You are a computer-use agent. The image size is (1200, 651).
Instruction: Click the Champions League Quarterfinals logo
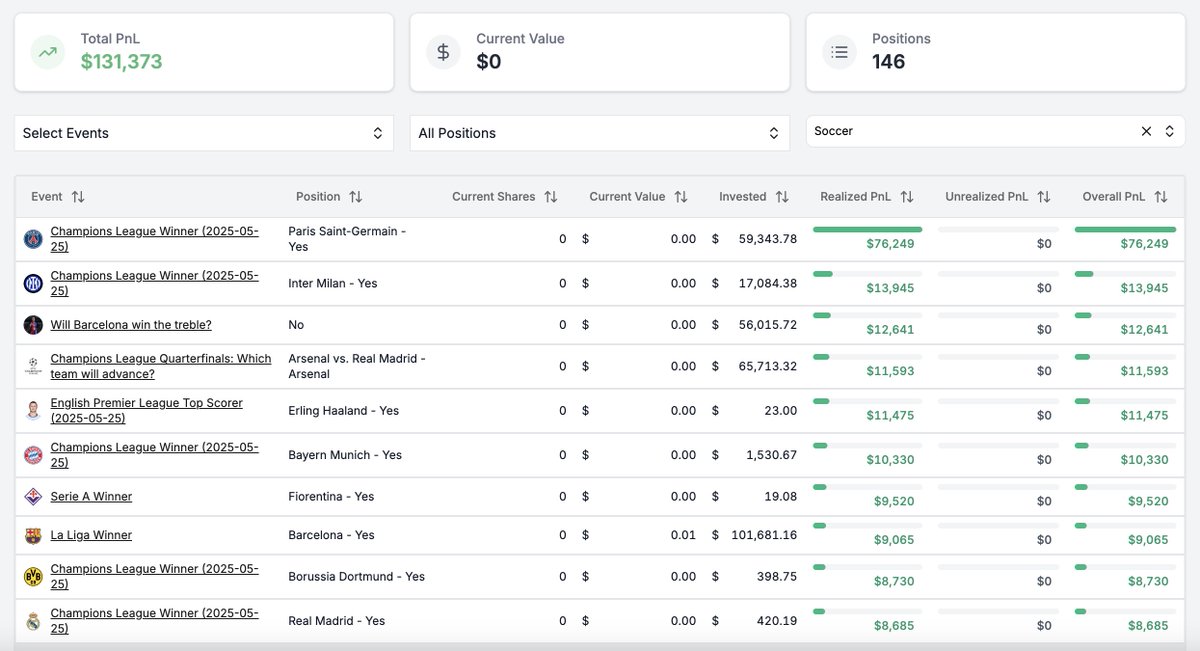tap(33, 367)
